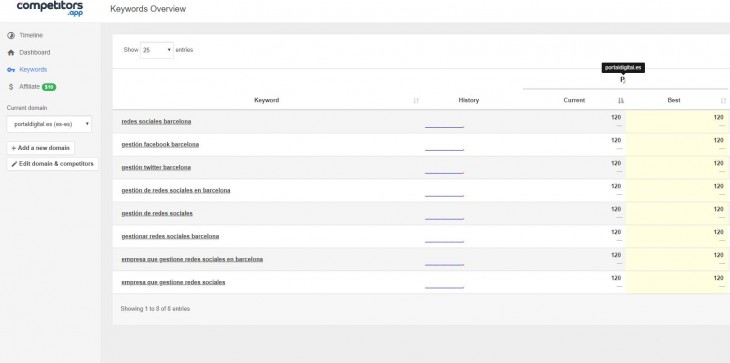Click the portaldigital.es favicon in table header

pos(623,80)
